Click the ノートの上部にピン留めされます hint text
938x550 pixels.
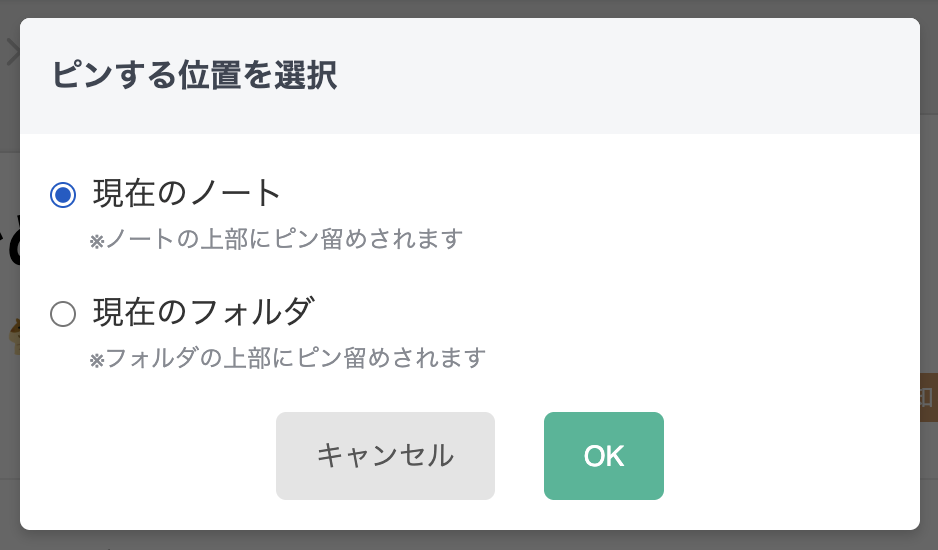pyautogui.click(x=283, y=240)
